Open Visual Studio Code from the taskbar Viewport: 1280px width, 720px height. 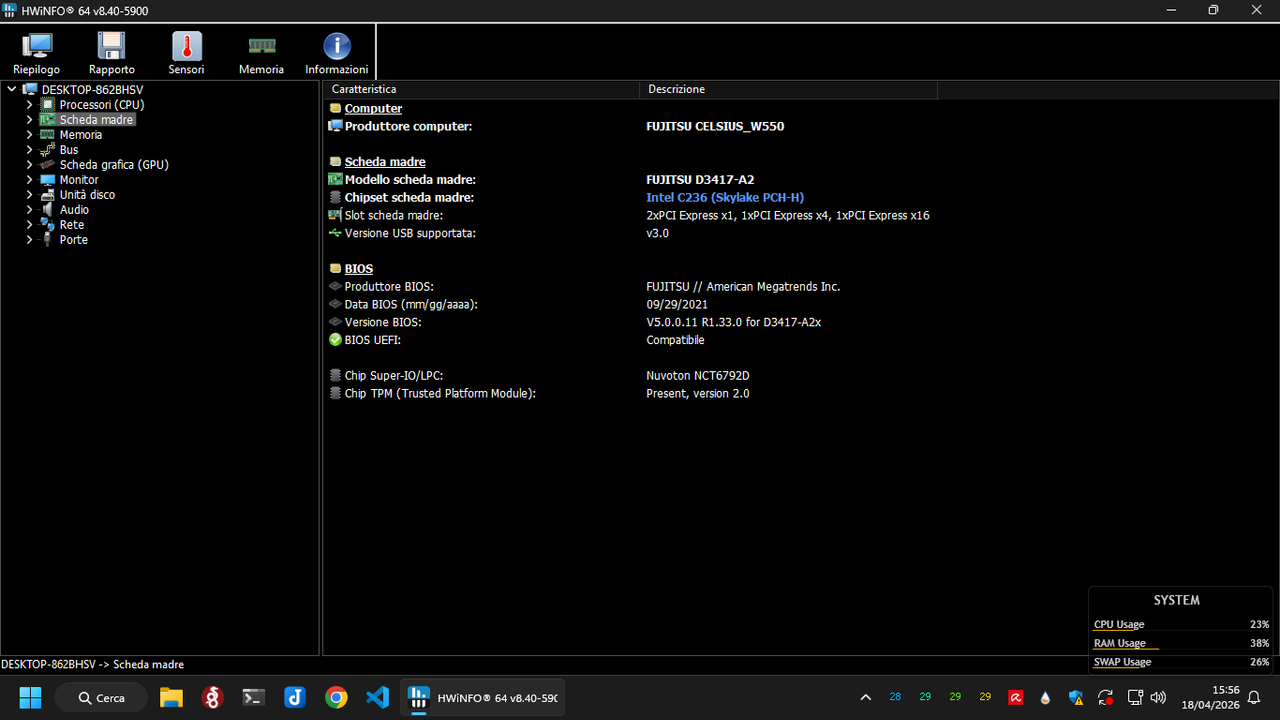pos(377,697)
